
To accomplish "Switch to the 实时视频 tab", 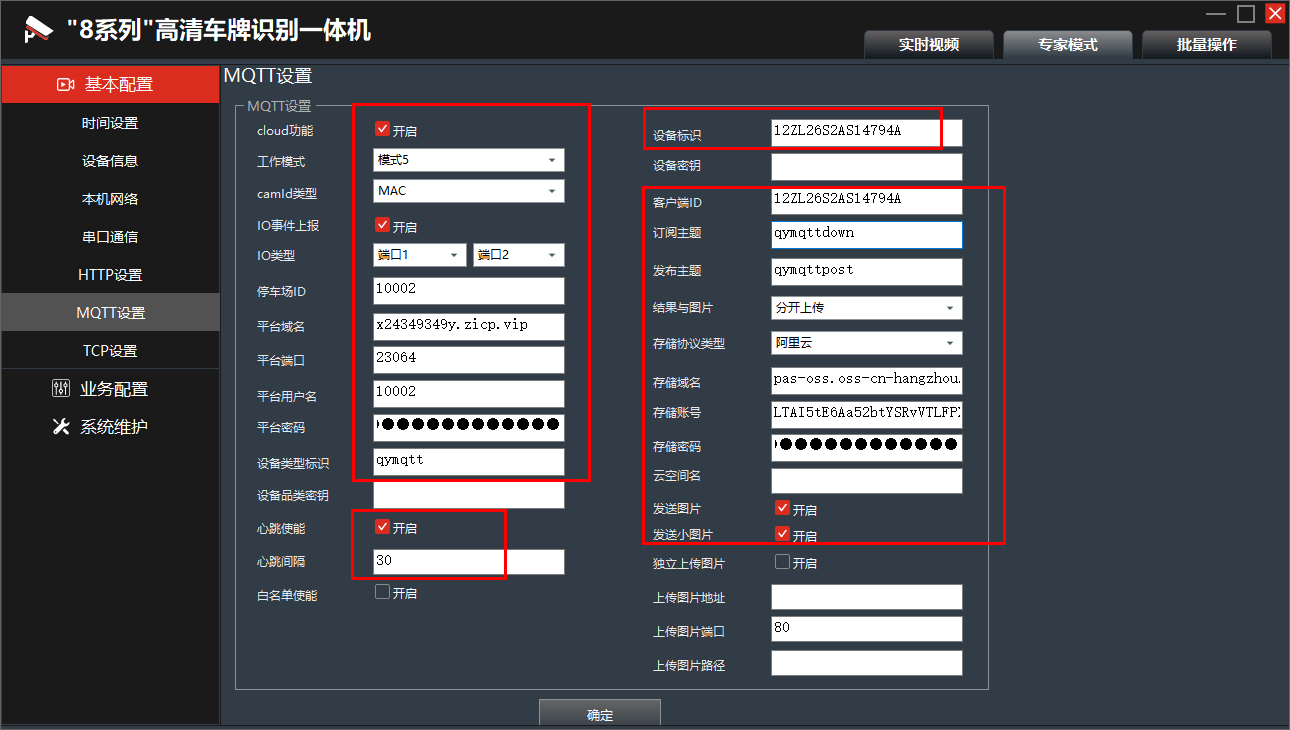I will tap(929, 45).
